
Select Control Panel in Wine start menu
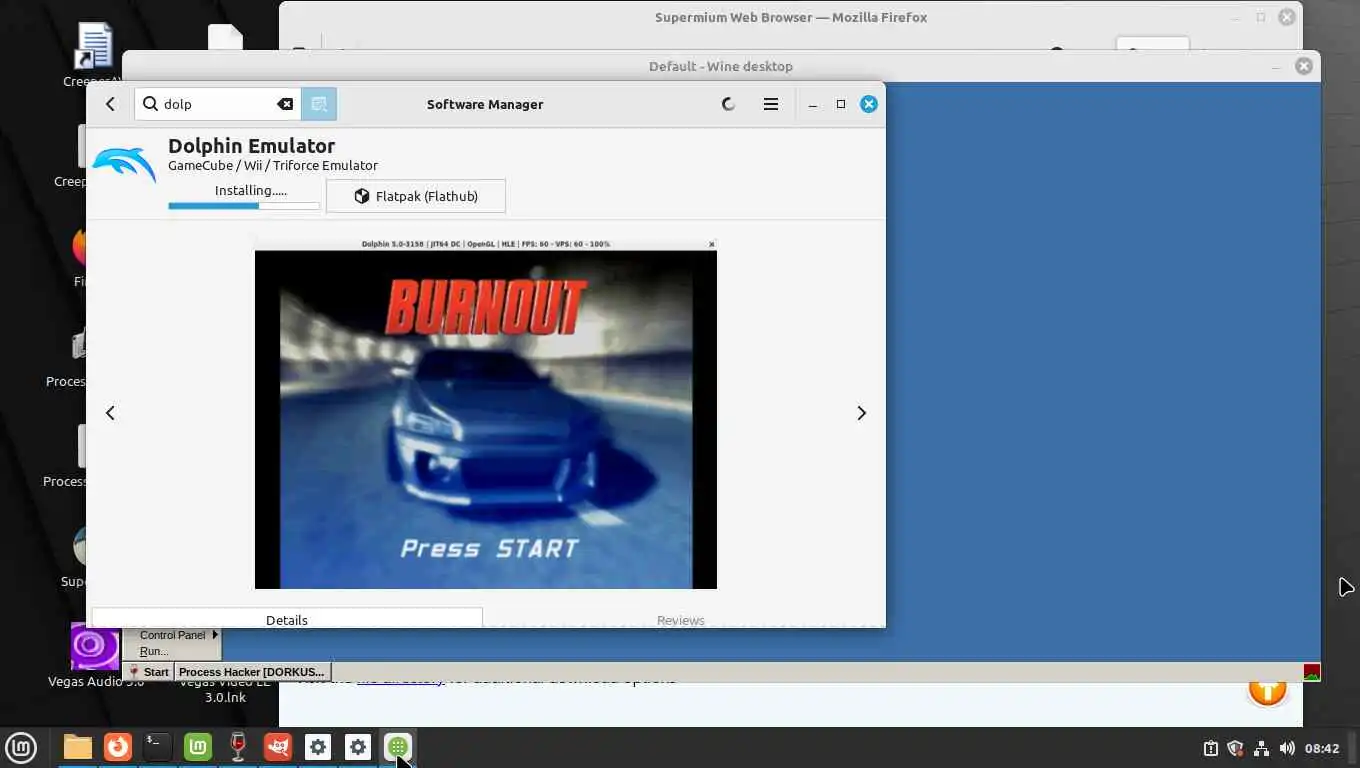172,635
